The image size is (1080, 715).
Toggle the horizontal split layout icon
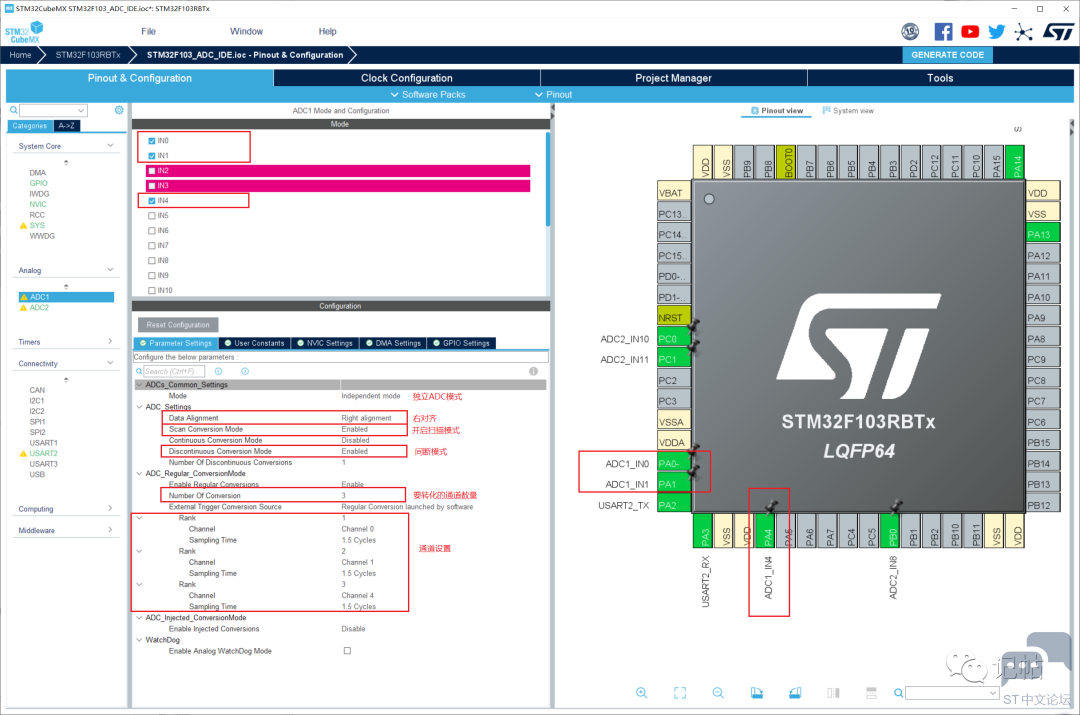(x=833, y=693)
